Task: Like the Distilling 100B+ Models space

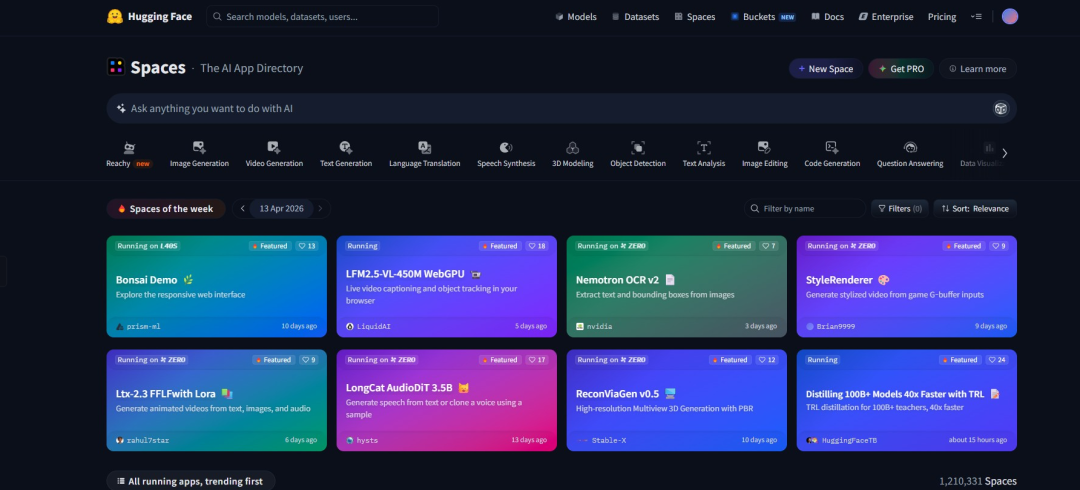Action: (997, 360)
